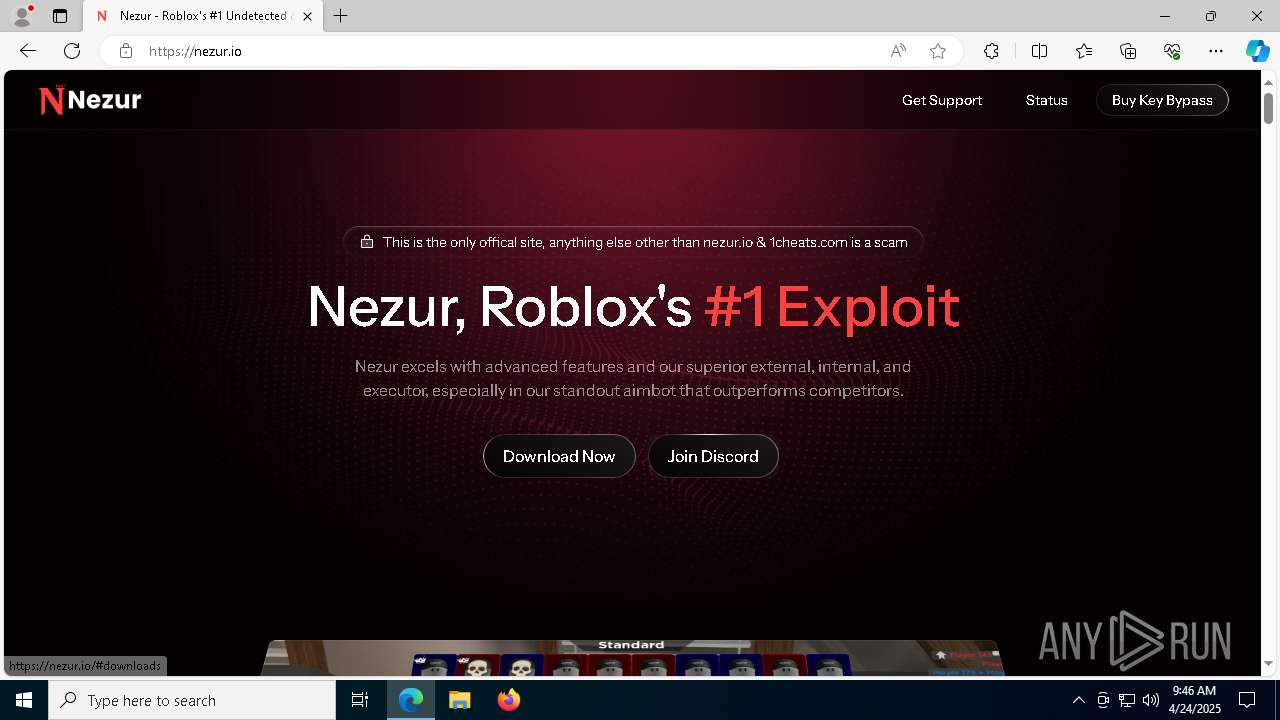Open the Favorites list icon
The width and height of the screenshot is (1280, 720).
pyautogui.click(x=1084, y=51)
